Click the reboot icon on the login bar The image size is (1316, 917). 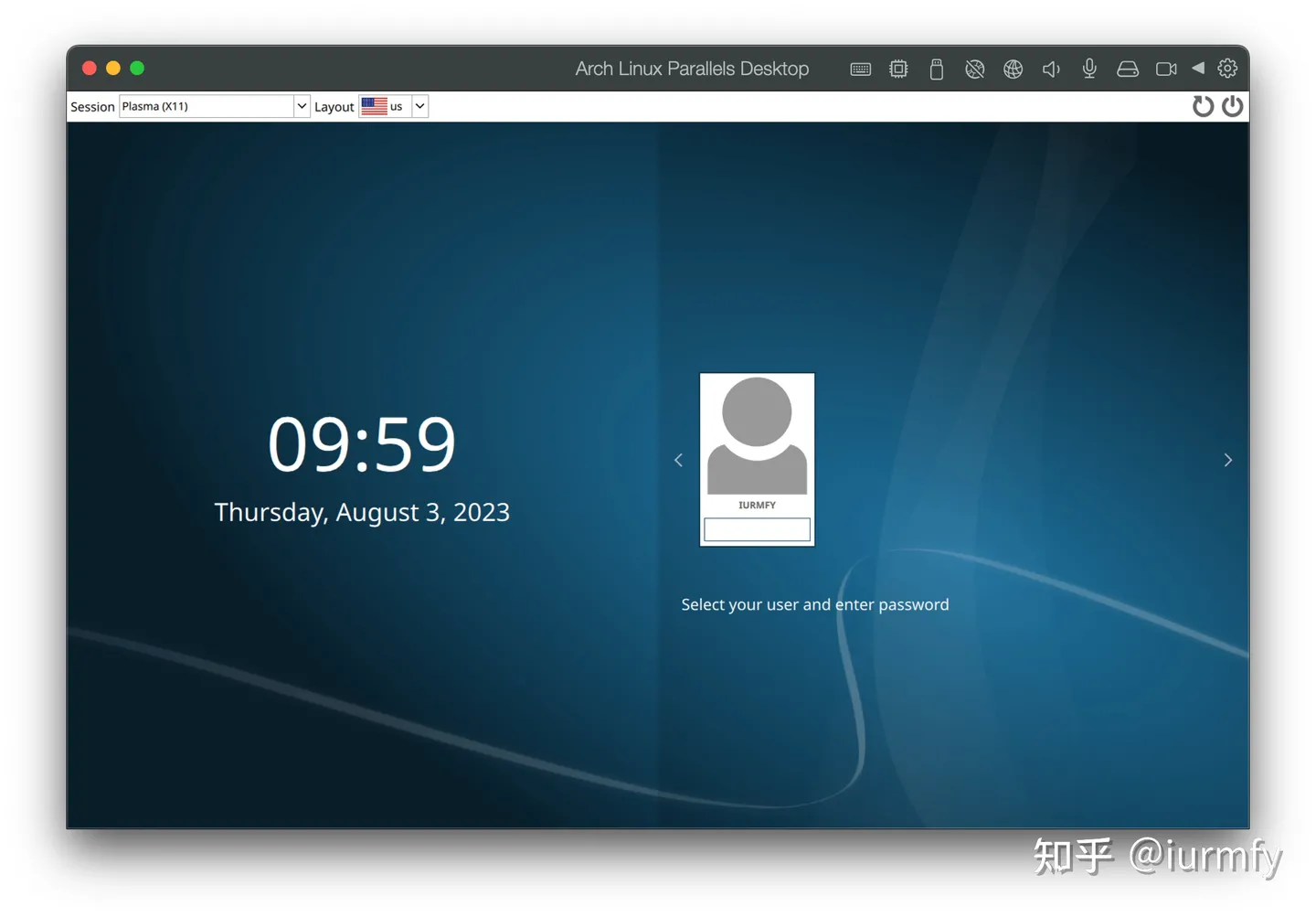point(1203,106)
